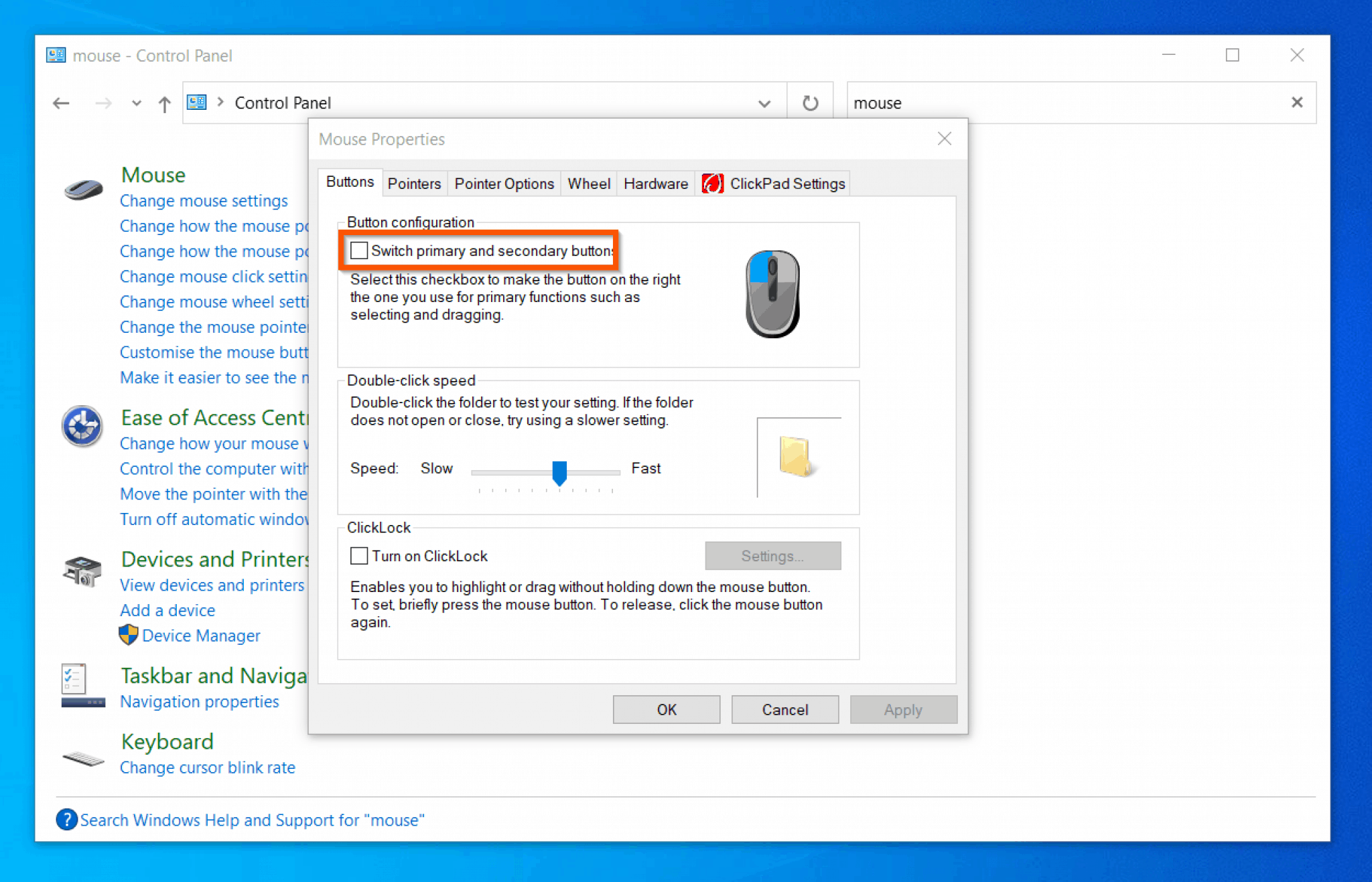Open the Hardware tab
The height and width of the screenshot is (882, 1372).
pos(655,183)
